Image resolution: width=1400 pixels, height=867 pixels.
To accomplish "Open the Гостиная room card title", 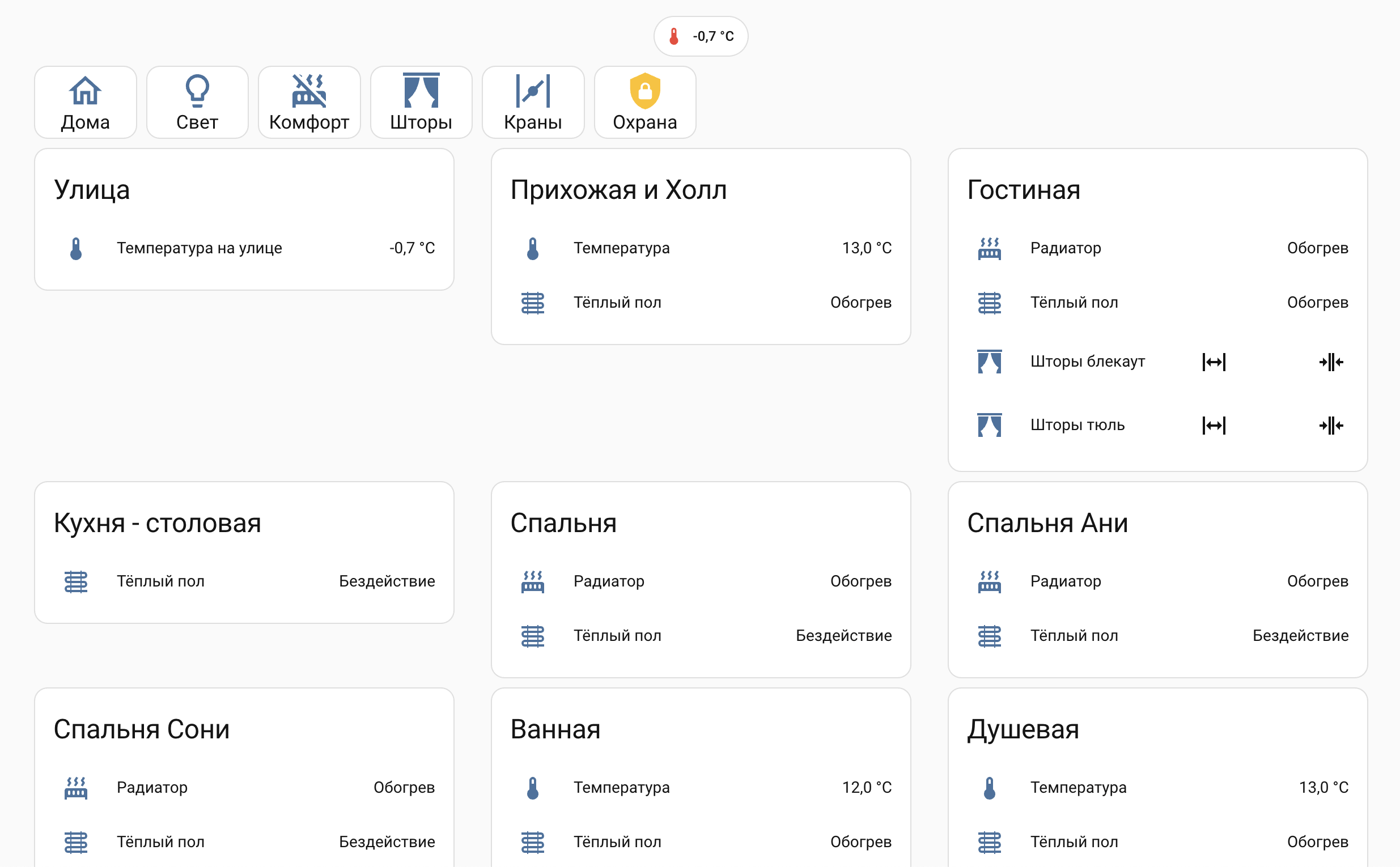I will coord(1023,190).
